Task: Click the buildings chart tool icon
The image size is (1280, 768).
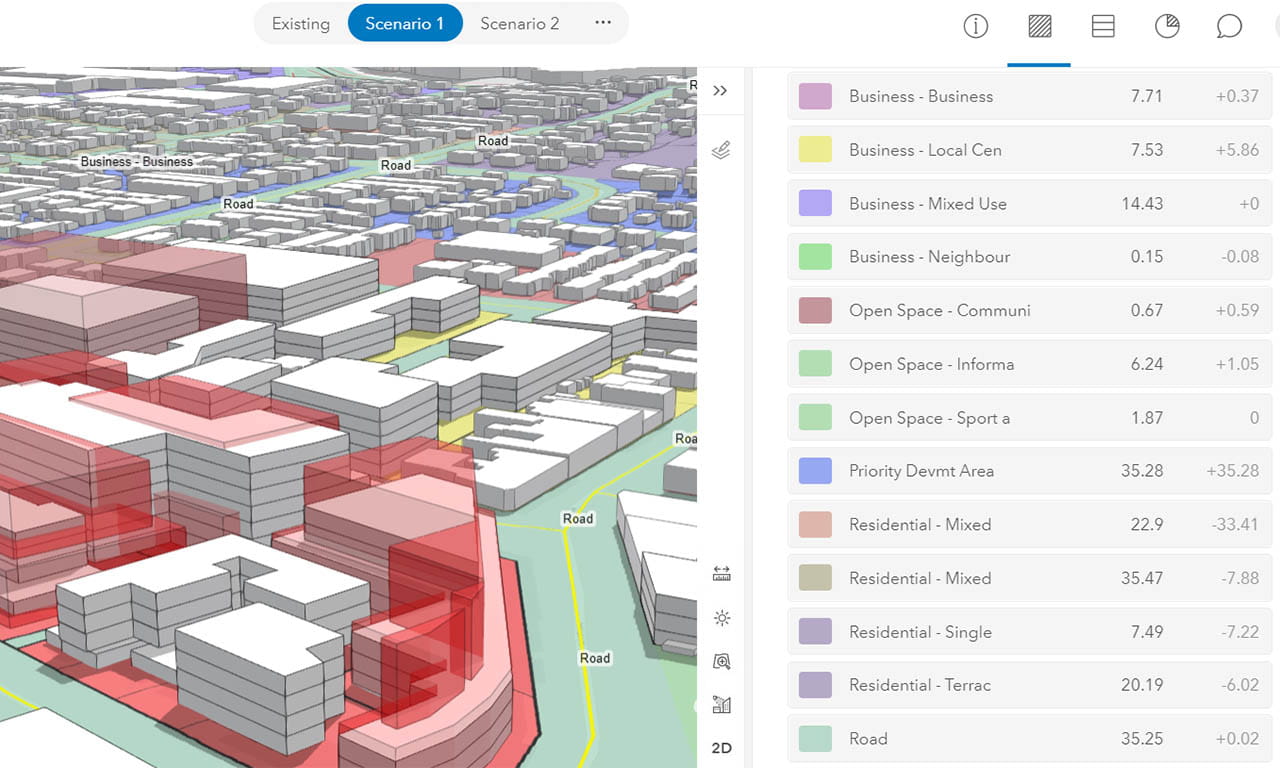Action: (x=722, y=705)
